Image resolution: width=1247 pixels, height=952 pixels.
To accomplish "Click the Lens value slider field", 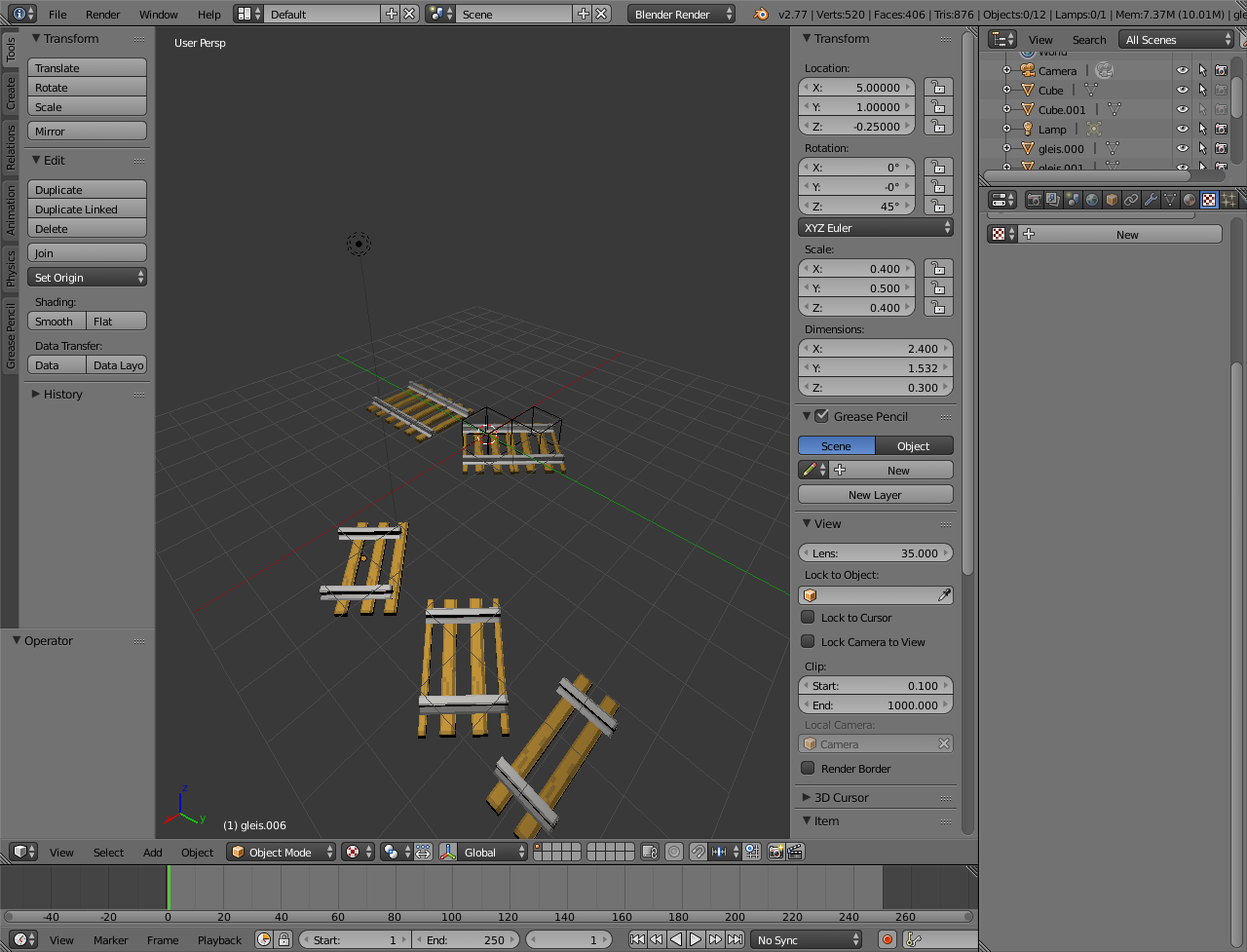I will tap(875, 553).
